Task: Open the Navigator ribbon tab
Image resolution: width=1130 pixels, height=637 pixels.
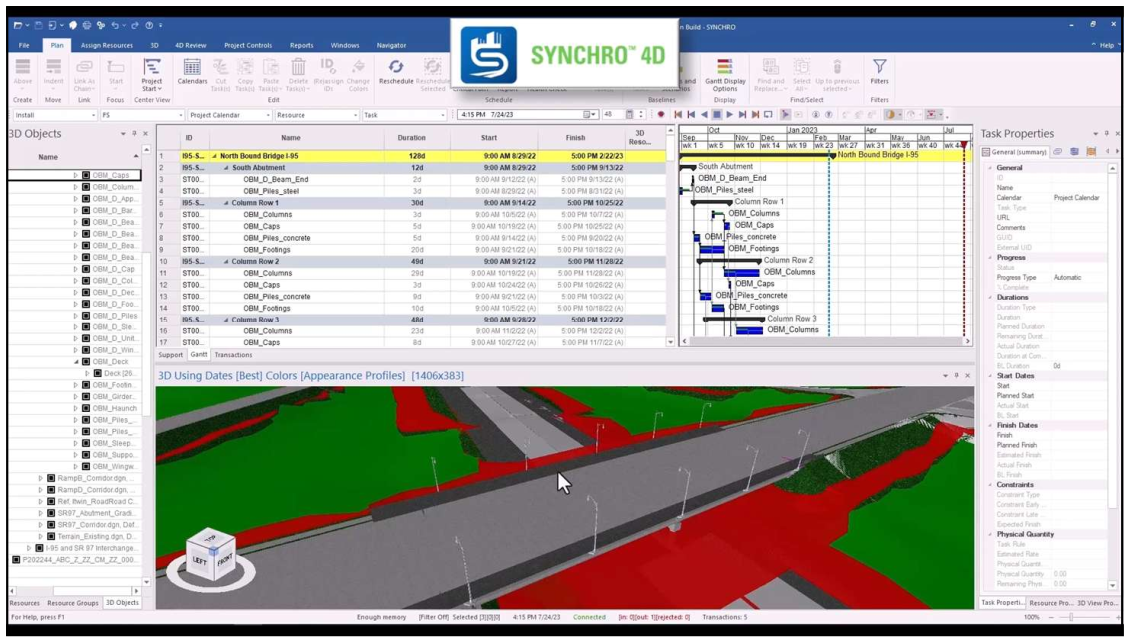Action: pyautogui.click(x=391, y=45)
